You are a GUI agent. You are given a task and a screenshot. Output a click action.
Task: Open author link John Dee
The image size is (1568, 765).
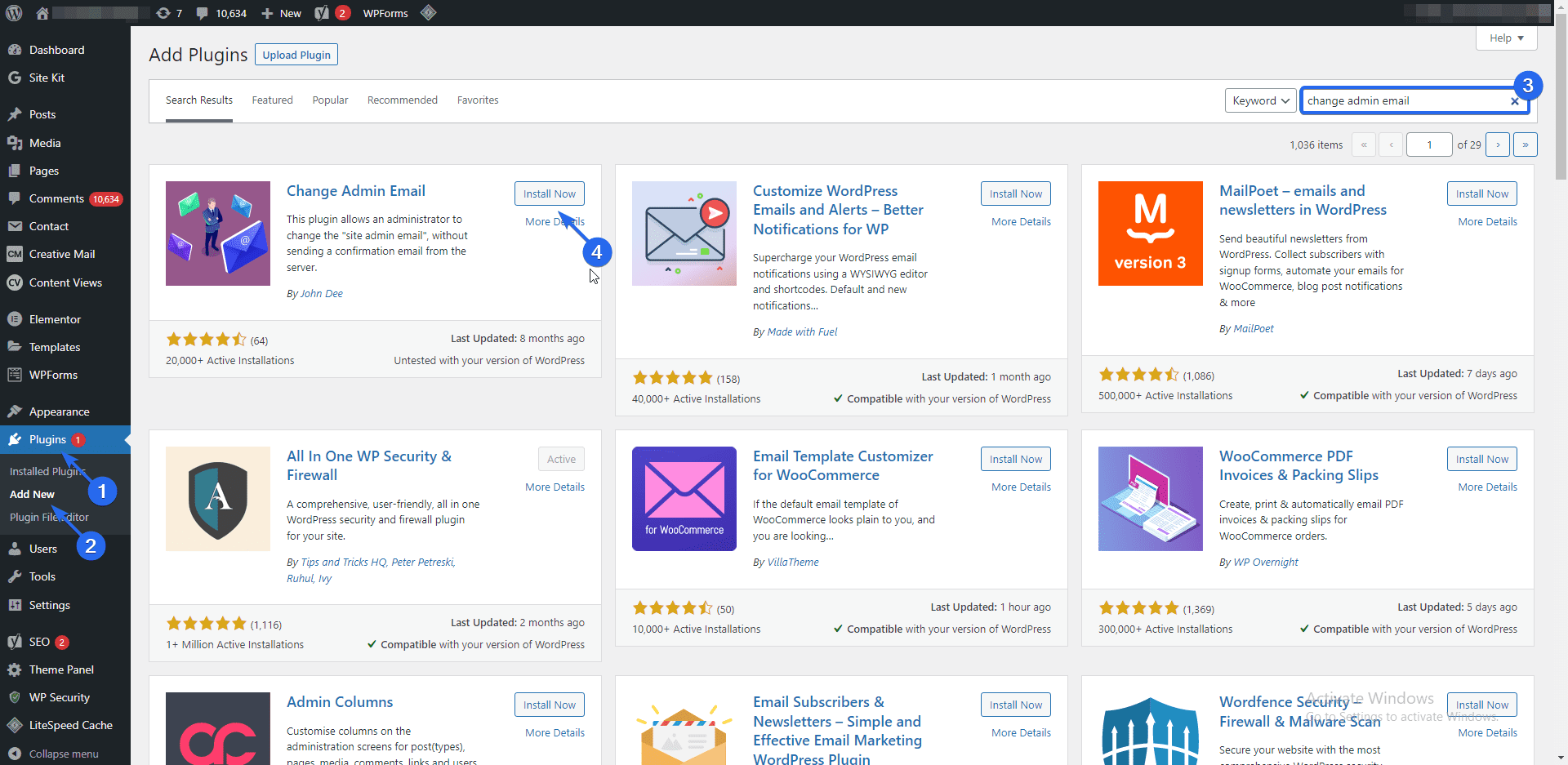pyautogui.click(x=322, y=293)
